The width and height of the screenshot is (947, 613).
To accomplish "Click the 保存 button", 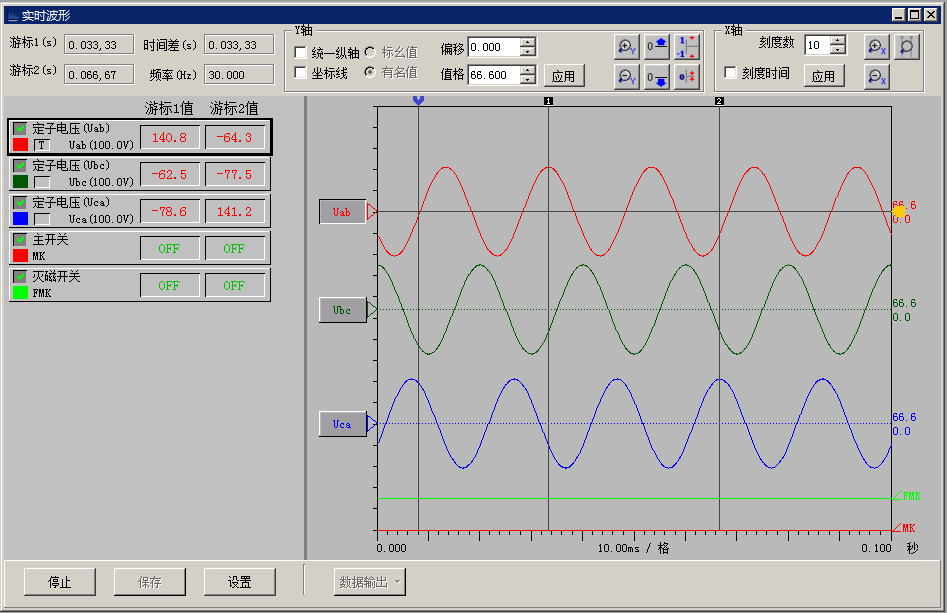I will point(150,582).
